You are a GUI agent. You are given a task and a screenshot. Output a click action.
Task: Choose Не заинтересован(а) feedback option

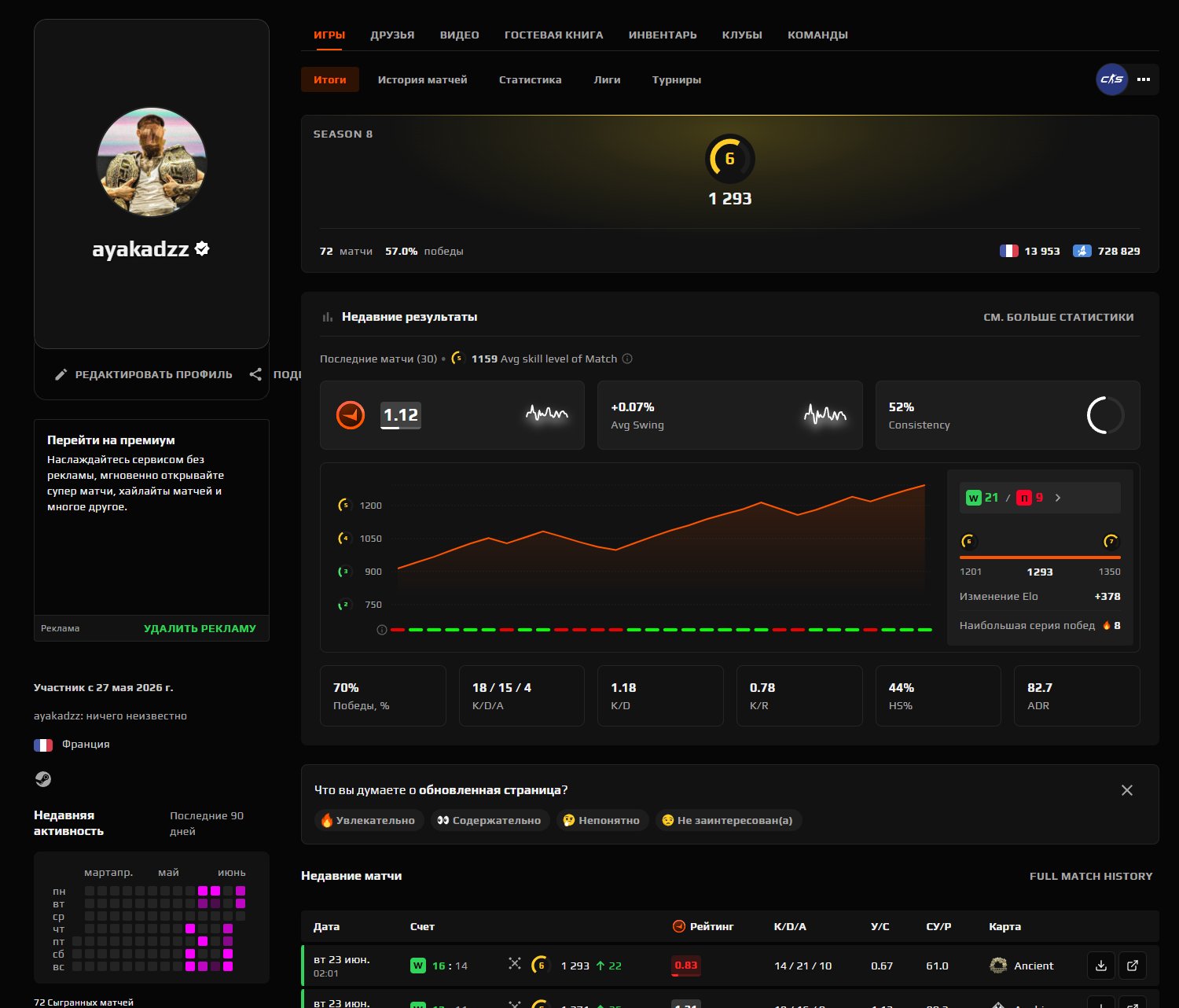coord(729,820)
